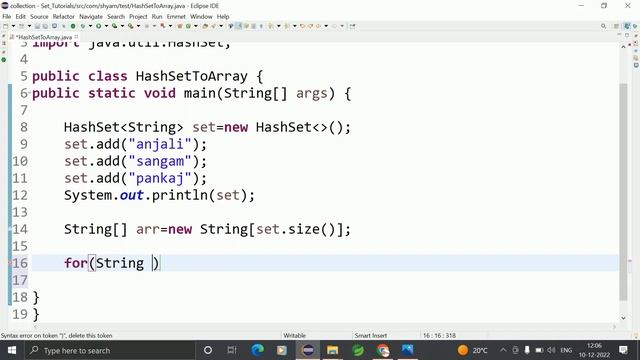Click the Save toolbar icon

click(x=37, y=26)
